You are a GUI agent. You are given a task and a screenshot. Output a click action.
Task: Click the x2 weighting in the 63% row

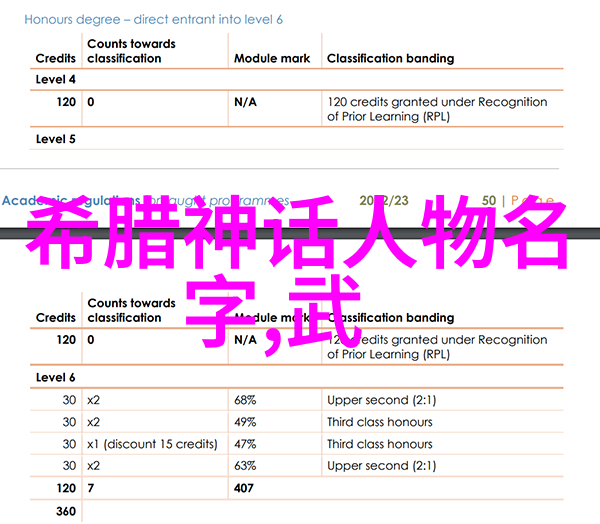[93, 466]
